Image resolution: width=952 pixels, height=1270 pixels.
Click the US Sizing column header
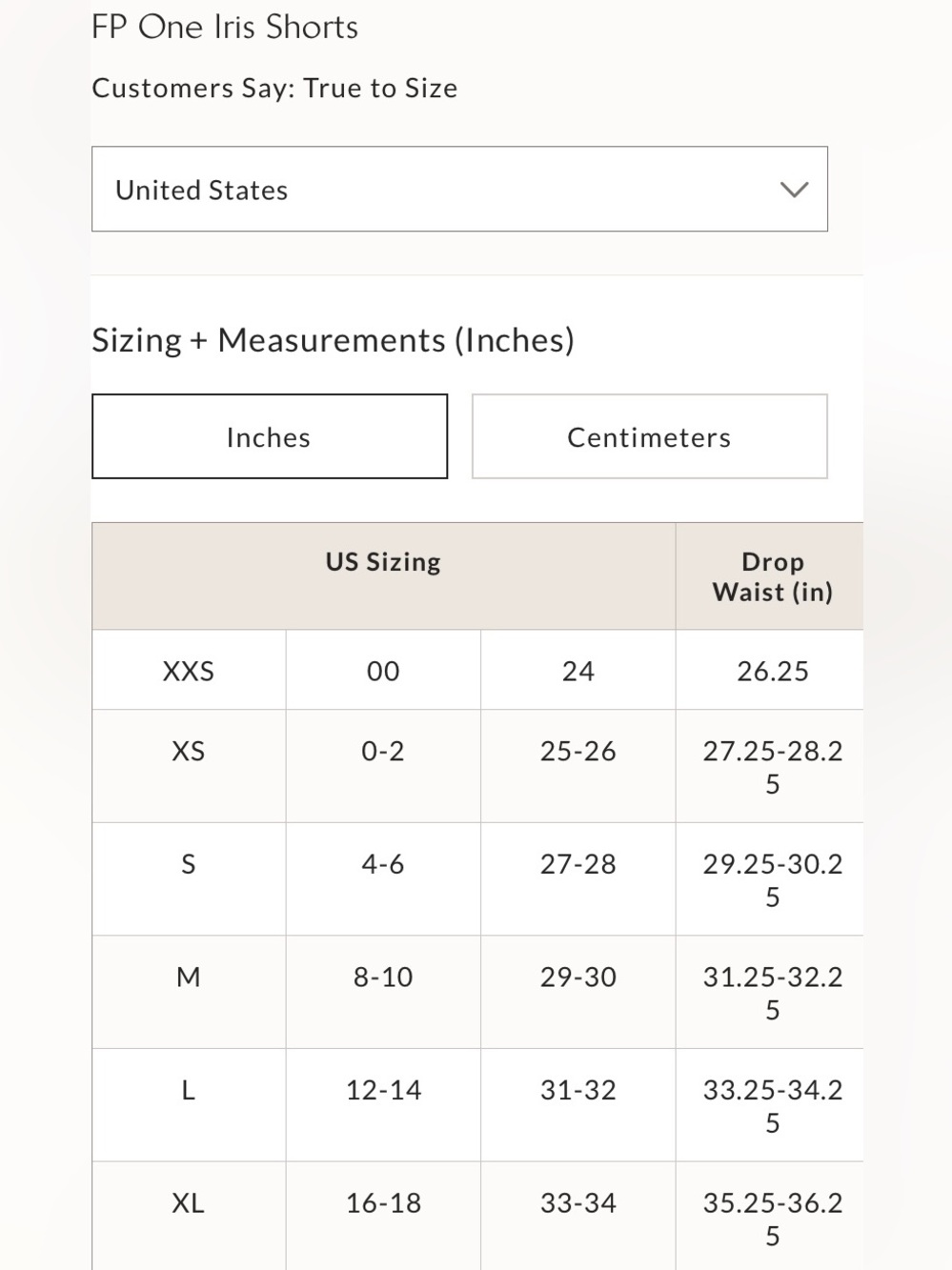(x=383, y=562)
